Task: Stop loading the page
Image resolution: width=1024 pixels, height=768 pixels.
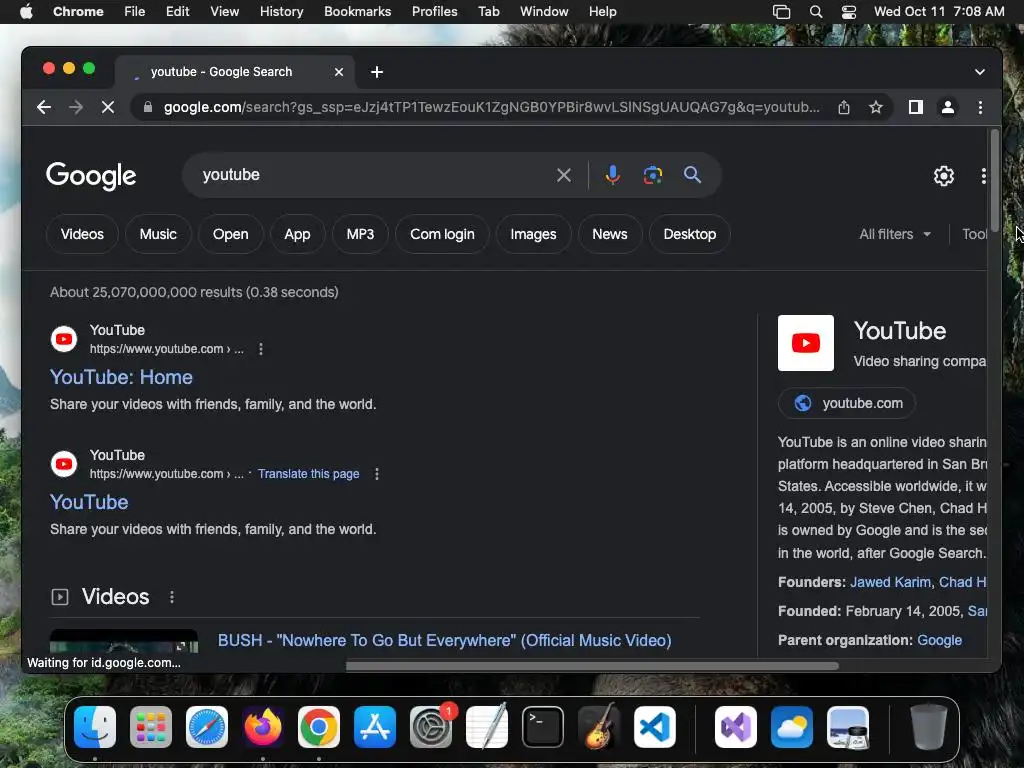Action: (x=108, y=107)
